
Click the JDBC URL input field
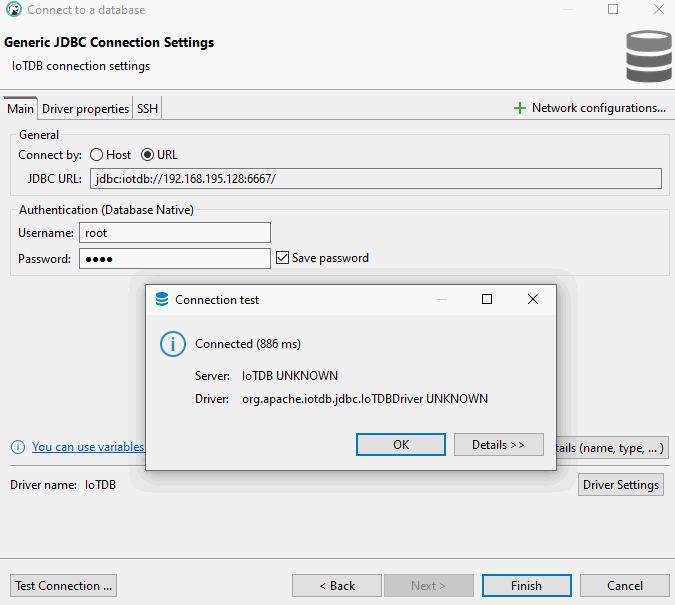[375, 178]
